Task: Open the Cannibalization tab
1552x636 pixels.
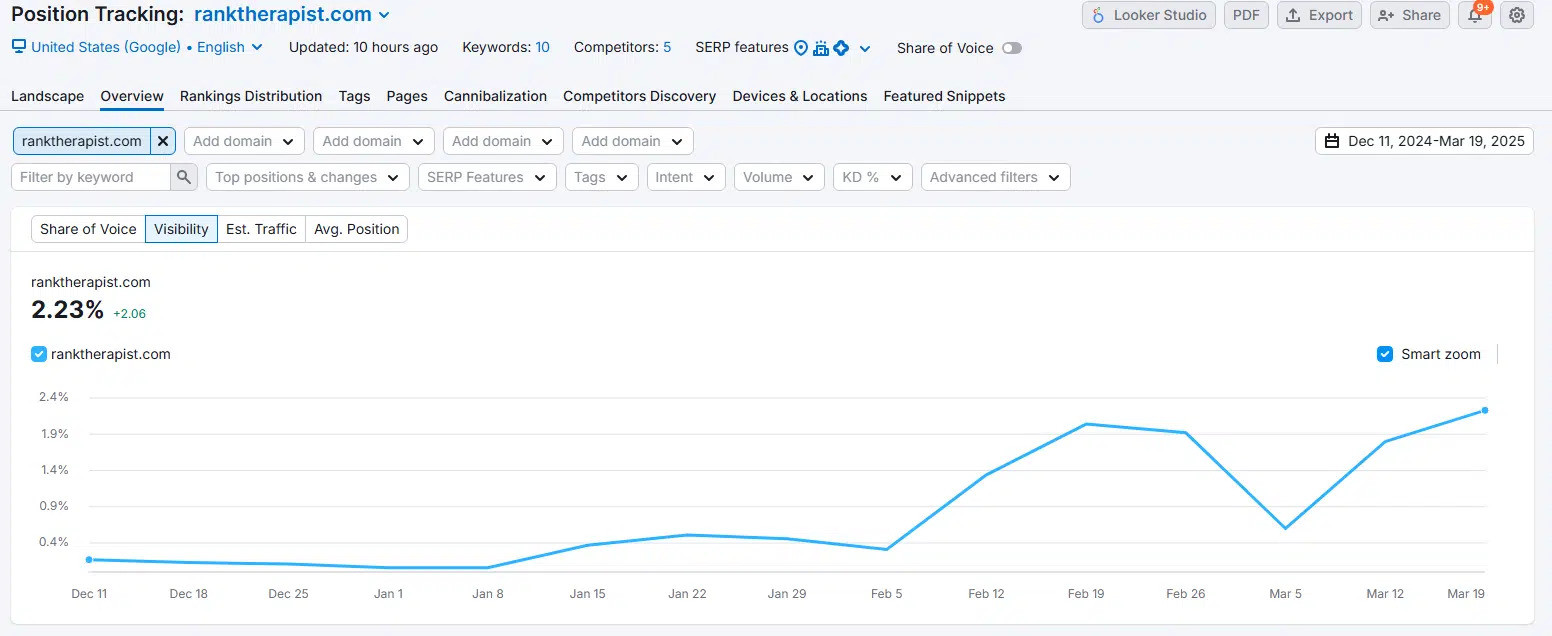Action: [x=495, y=96]
